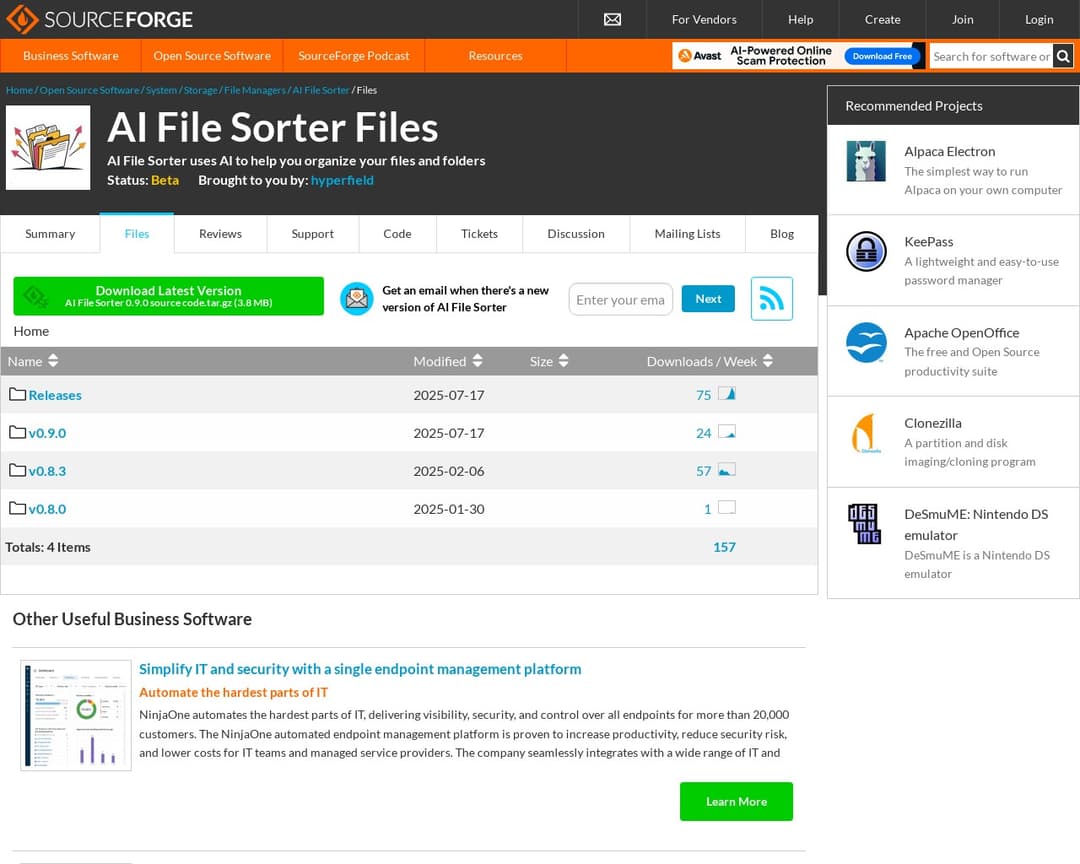Open the Releases folder link
1080x864 pixels.
[x=55, y=395]
